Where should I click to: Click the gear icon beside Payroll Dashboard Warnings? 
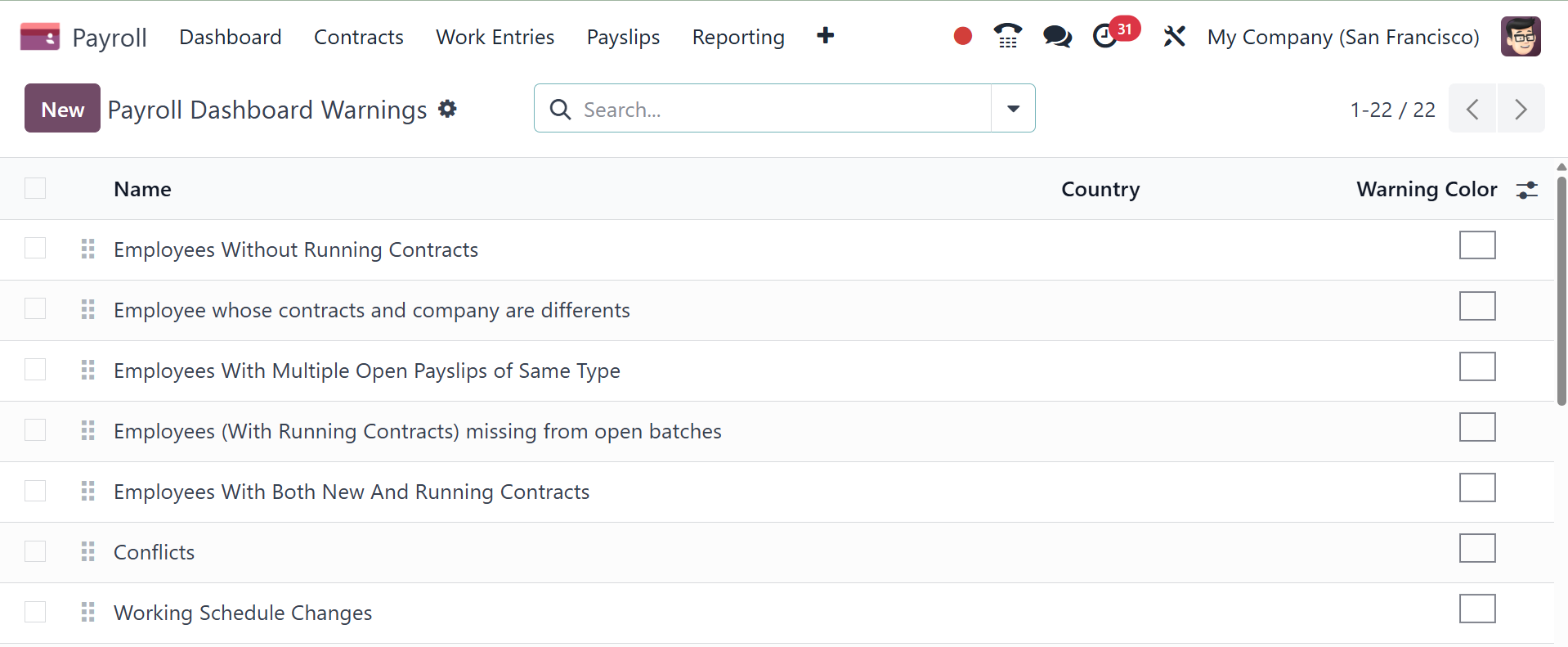[447, 109]
